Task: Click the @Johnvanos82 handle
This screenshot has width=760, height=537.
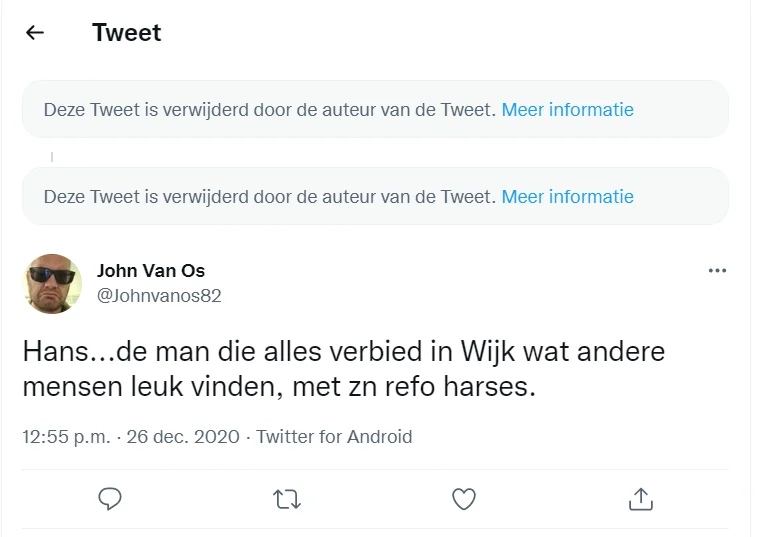Action: coord(159,296)
